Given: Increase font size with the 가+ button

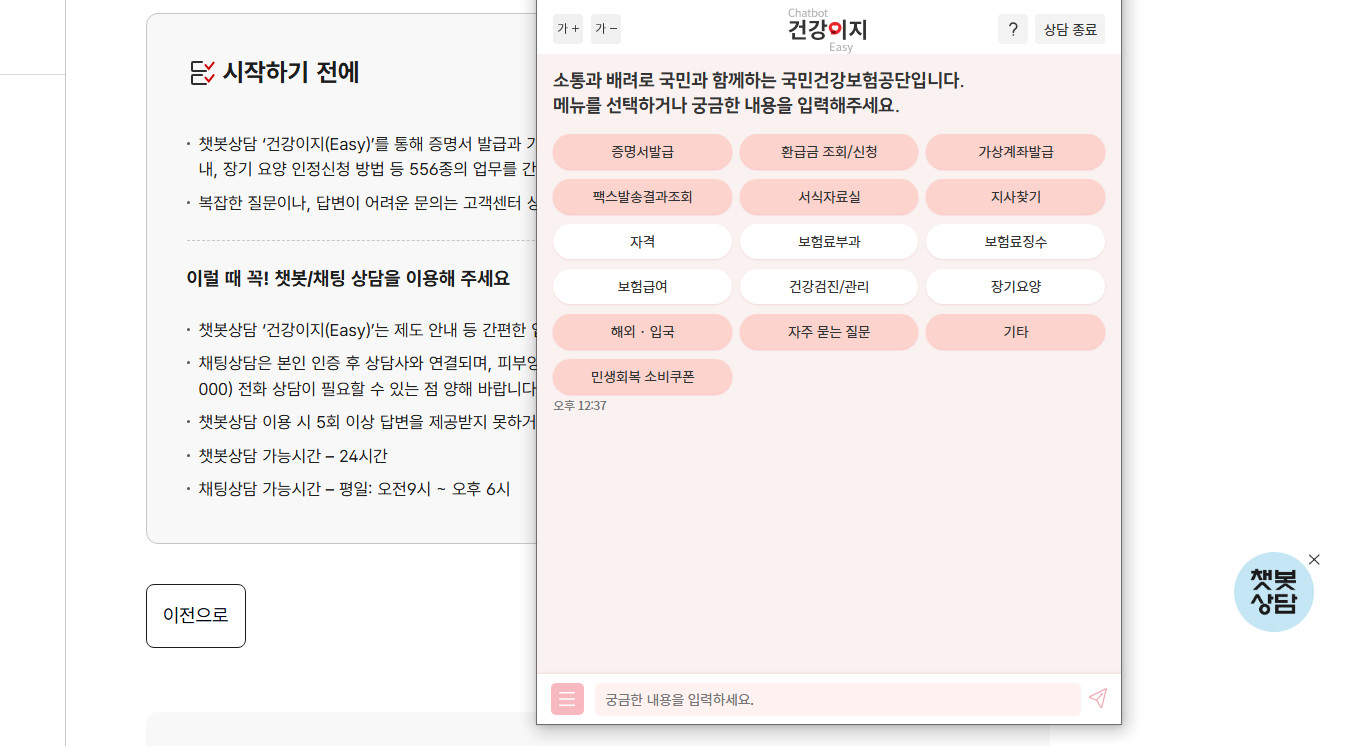Looking at the screenshot, I should click(567, 29).
